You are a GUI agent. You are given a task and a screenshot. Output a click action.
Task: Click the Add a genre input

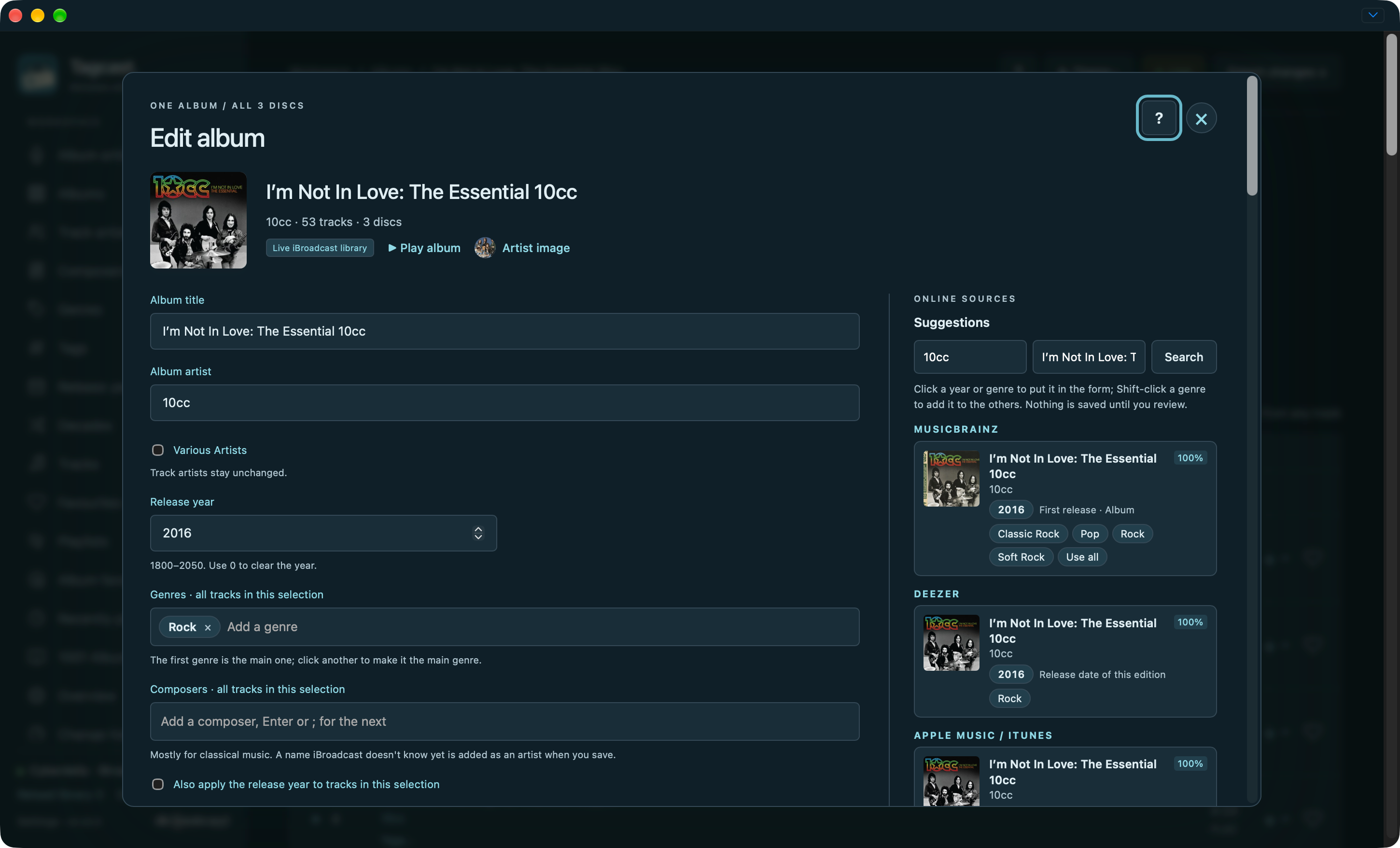point(540,627)
